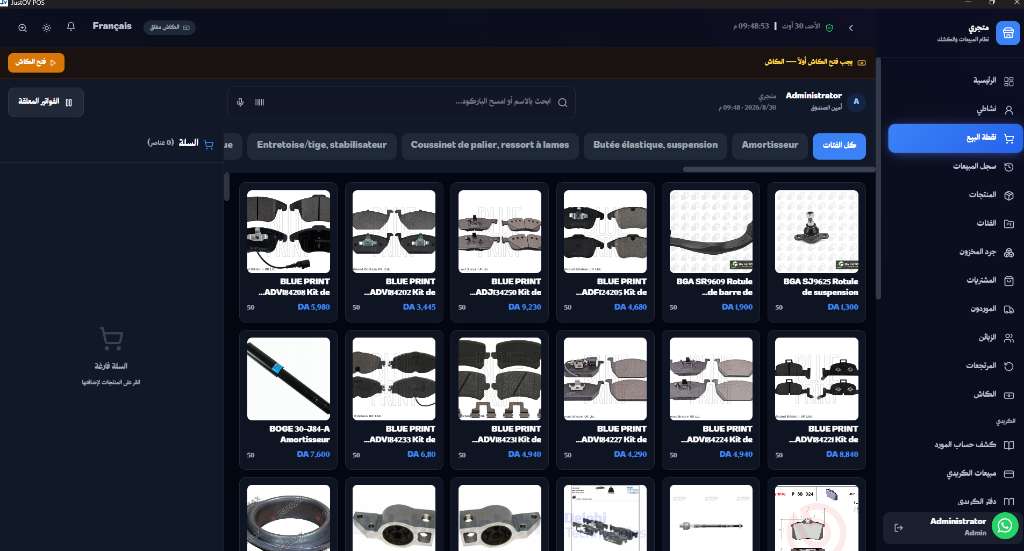Add BLUE PRINT ADV184202 kit product
Viewport: 1024px width, 551px height.
394,252
